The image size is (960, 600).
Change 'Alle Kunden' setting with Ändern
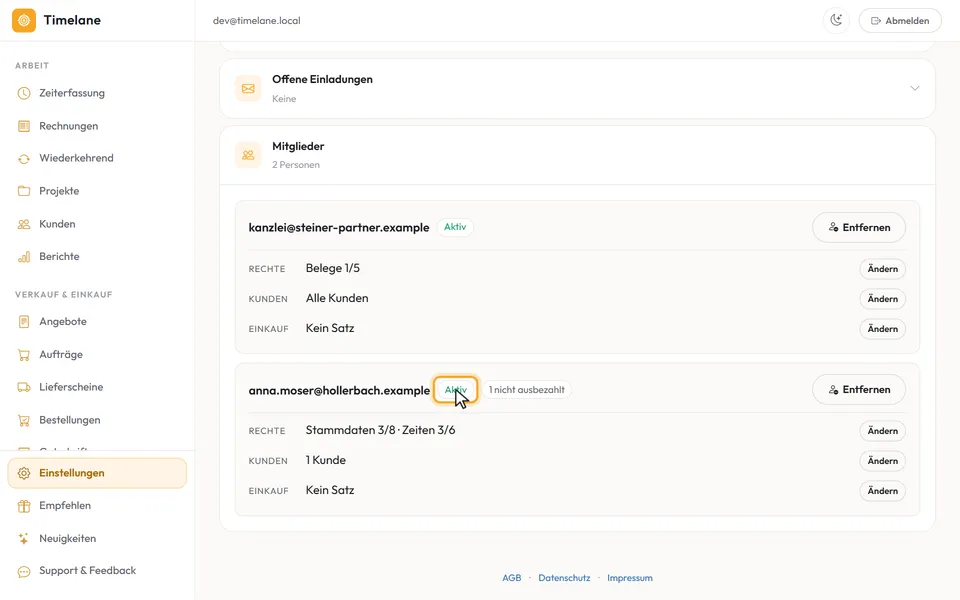882,299
